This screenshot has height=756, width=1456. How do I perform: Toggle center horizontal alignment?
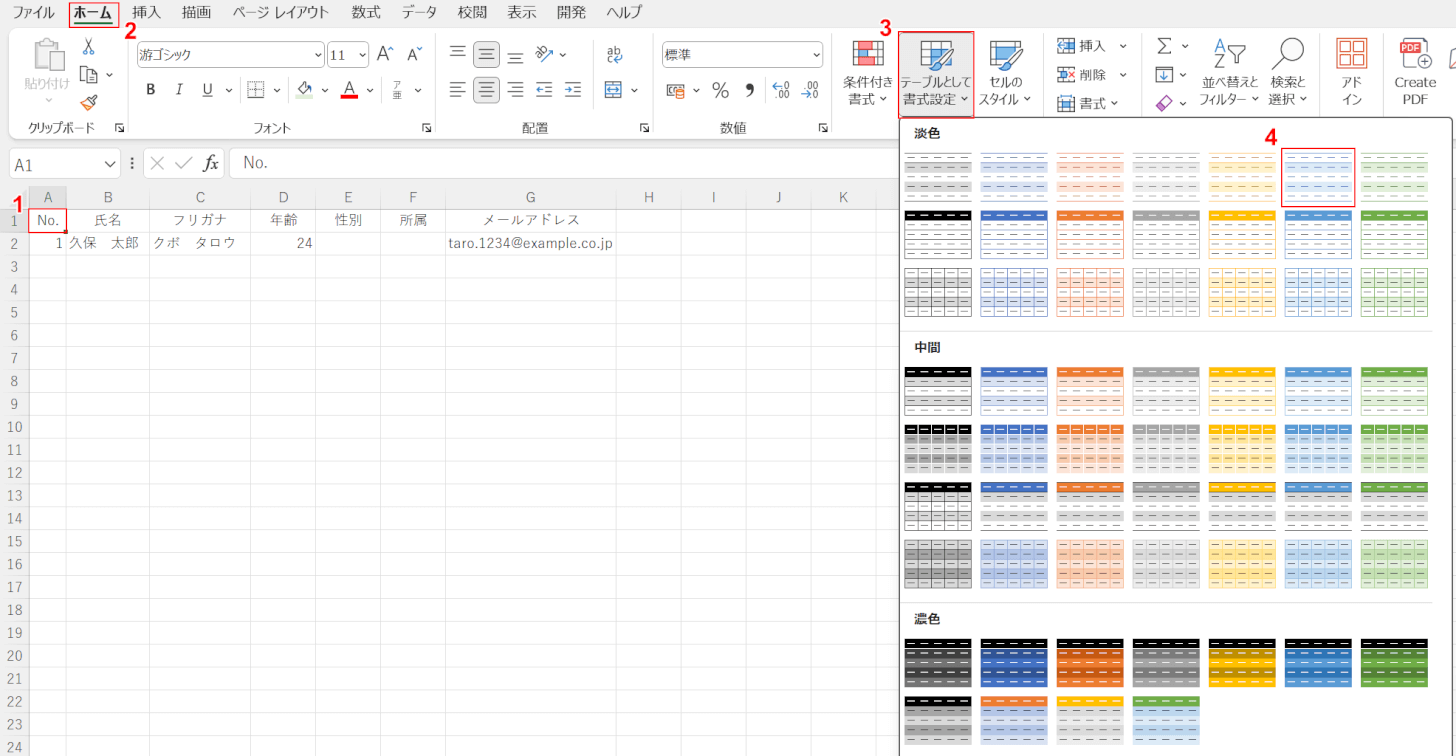coord(487,90)
